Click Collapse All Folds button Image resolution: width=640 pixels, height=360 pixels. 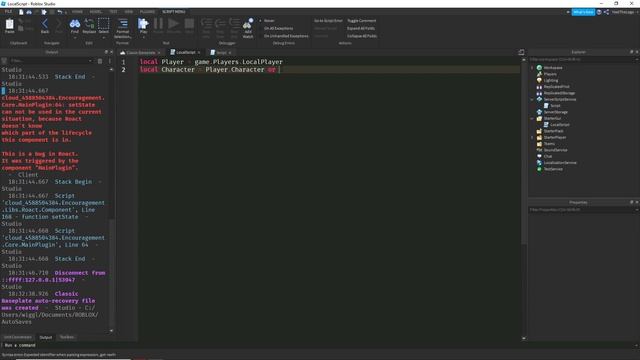coord(362,36)
